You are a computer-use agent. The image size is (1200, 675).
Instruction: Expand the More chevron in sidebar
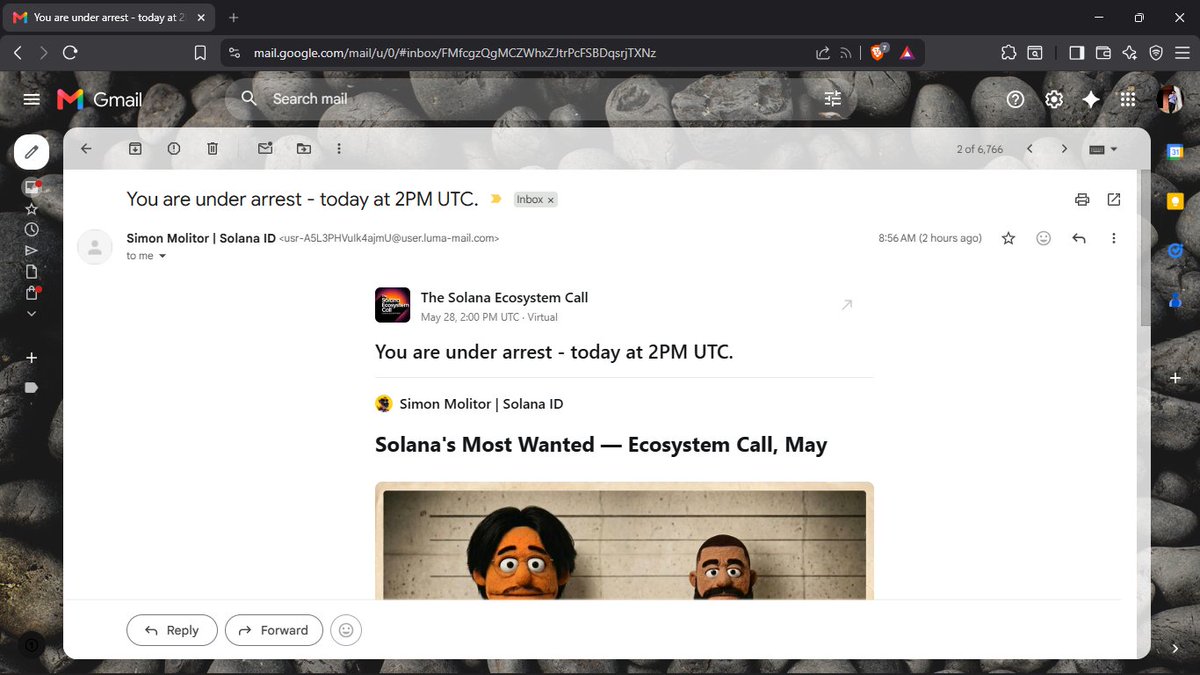coord(31,313)
